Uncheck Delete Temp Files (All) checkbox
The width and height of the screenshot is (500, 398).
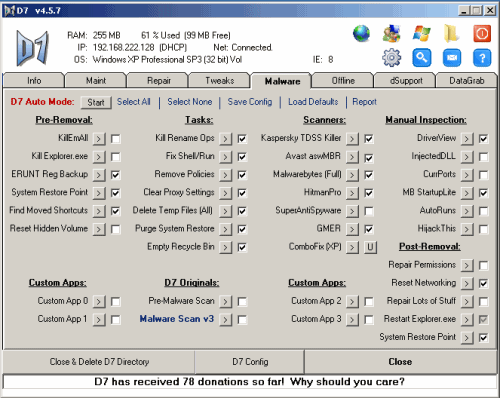click(x=242, y=211)
